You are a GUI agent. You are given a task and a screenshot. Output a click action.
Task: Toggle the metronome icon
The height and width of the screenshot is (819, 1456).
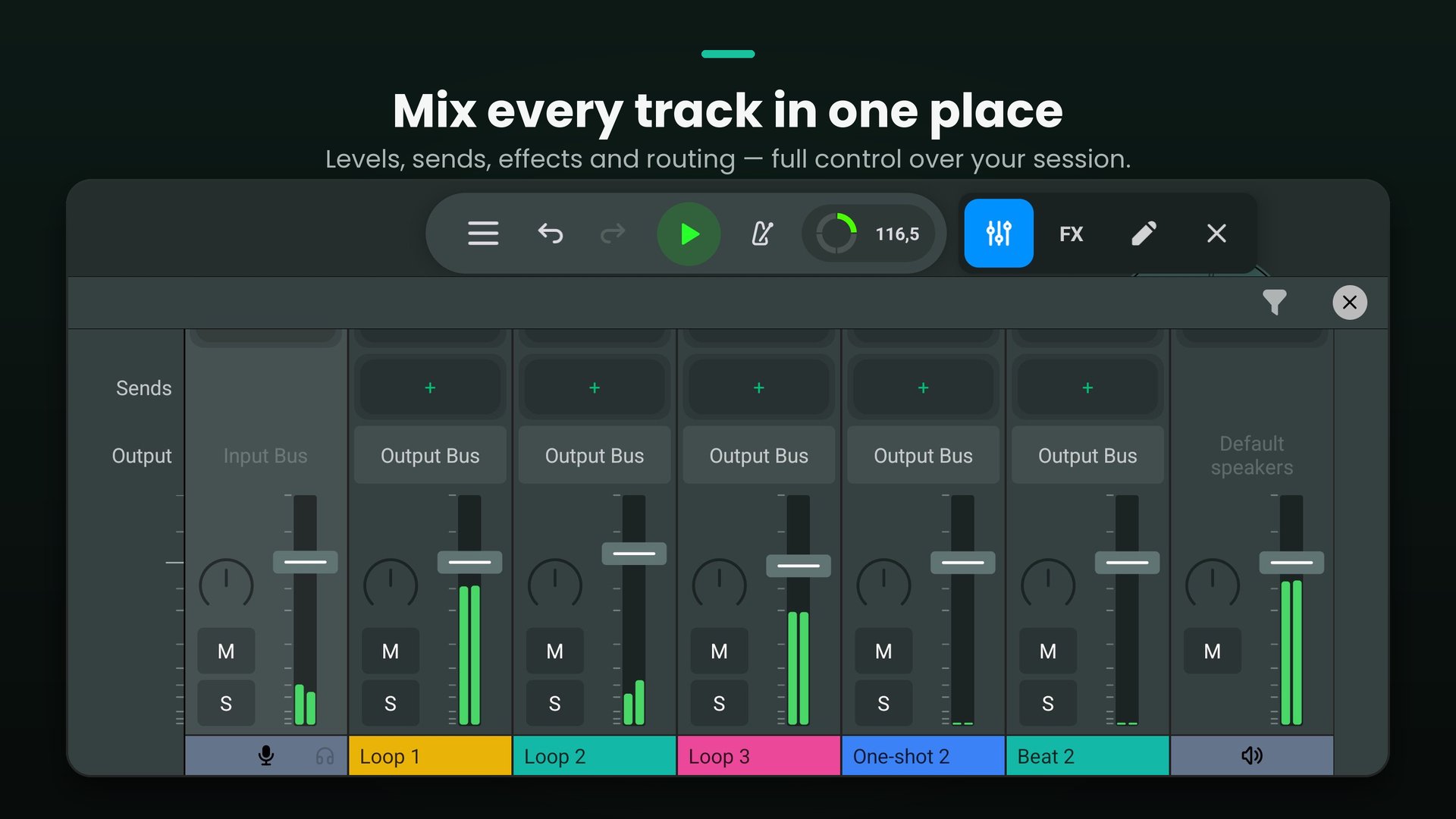(762, 234)
